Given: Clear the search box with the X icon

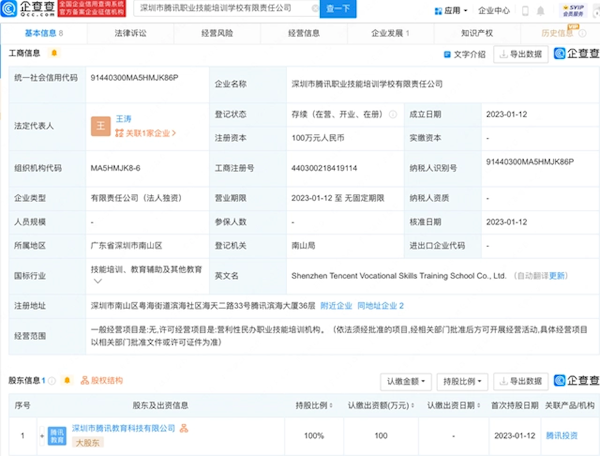Looking at the screenshot, I should 315,8.
